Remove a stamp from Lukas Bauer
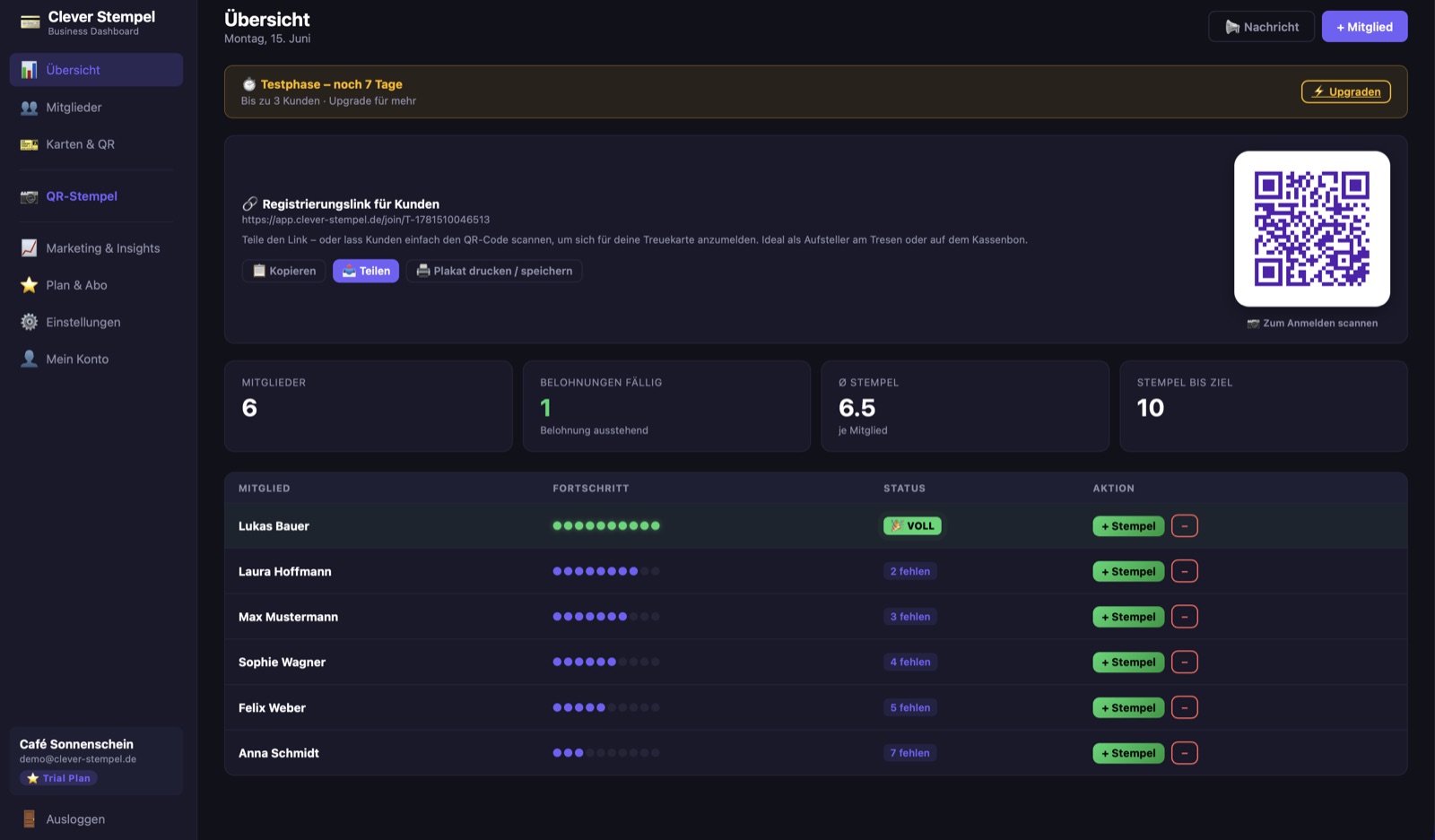The image size is (1435, 840). (x=1185, y=526)
